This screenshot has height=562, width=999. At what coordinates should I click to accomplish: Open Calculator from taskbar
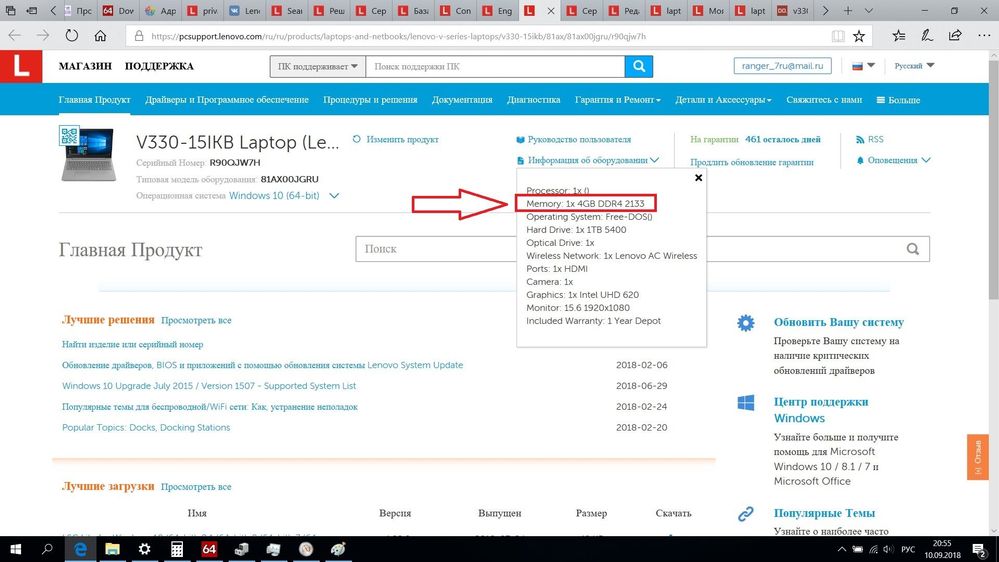click(176, 549)
